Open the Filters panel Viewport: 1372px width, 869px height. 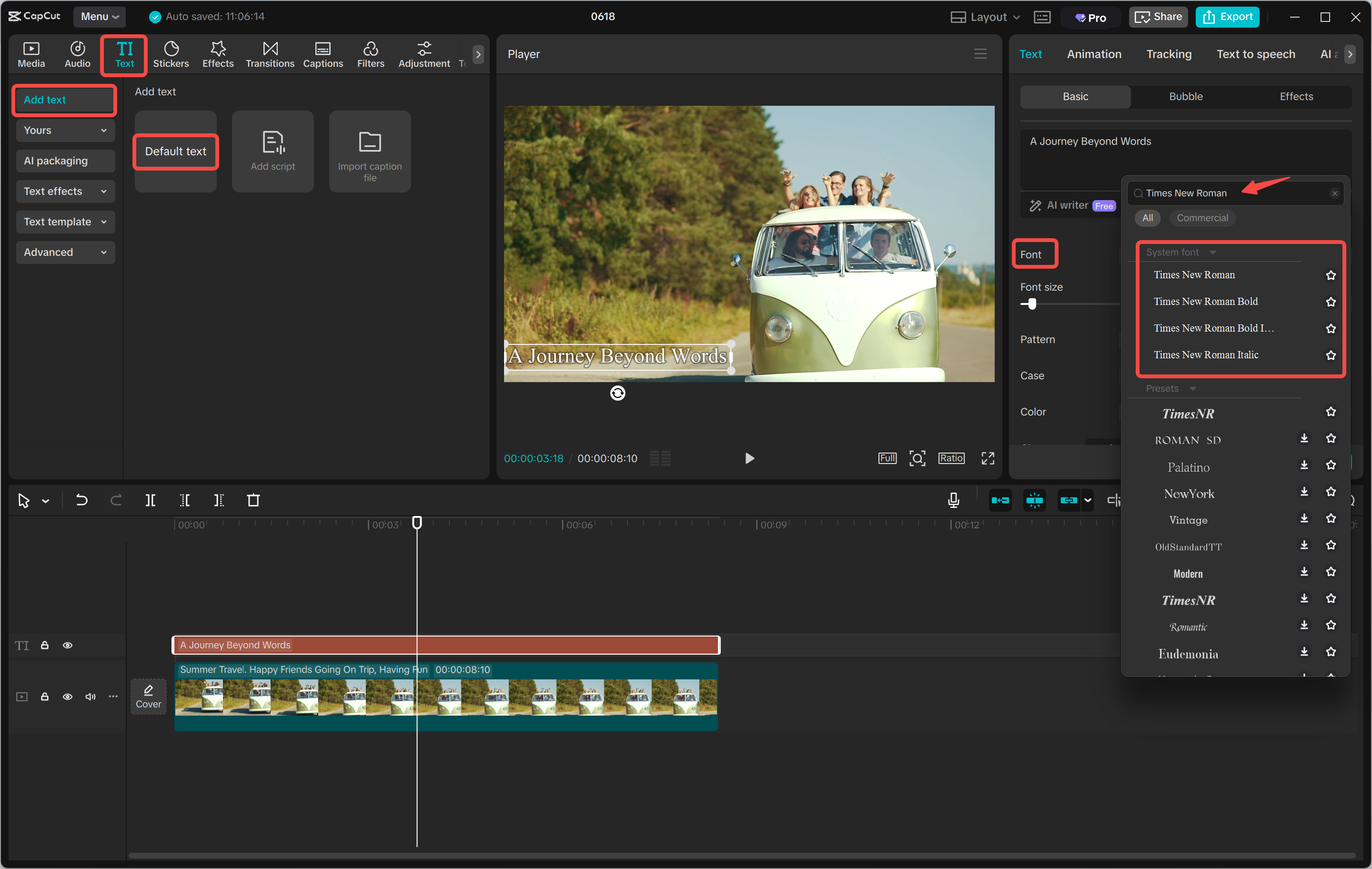371,54
